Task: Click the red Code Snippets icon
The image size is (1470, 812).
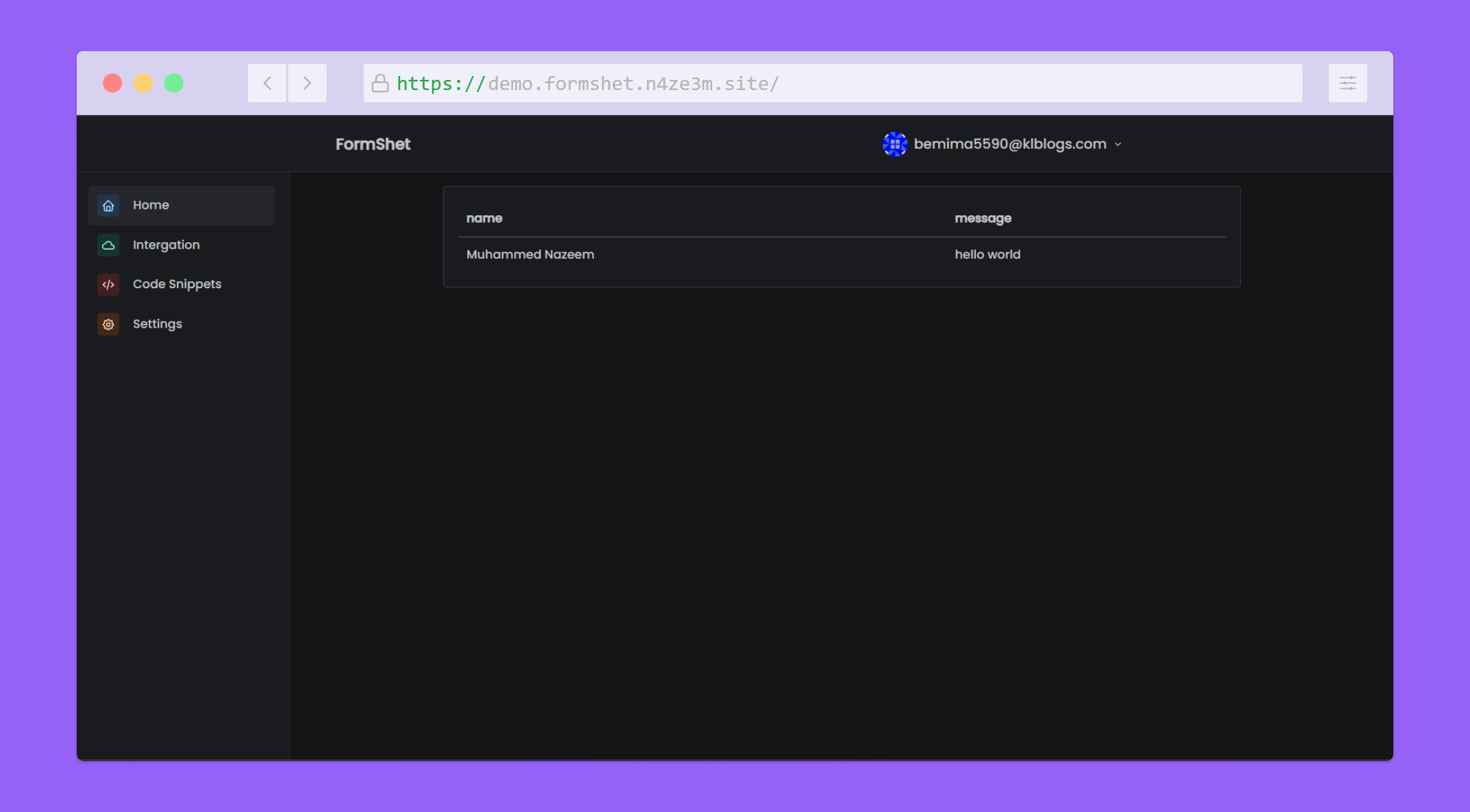Action: [x=108, y=284]
